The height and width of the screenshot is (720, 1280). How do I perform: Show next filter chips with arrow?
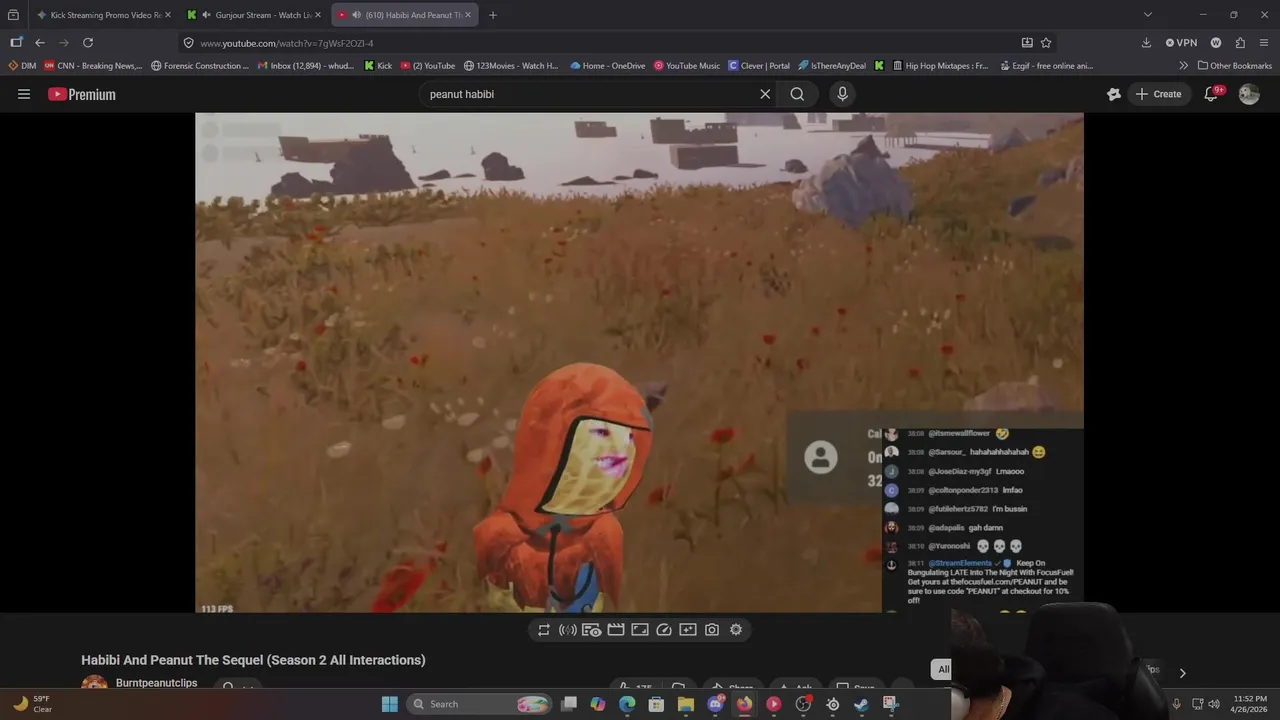pos(1182,673)
